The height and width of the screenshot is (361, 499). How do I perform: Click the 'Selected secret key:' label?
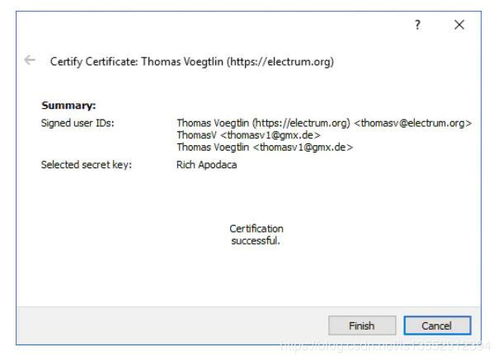86,165
